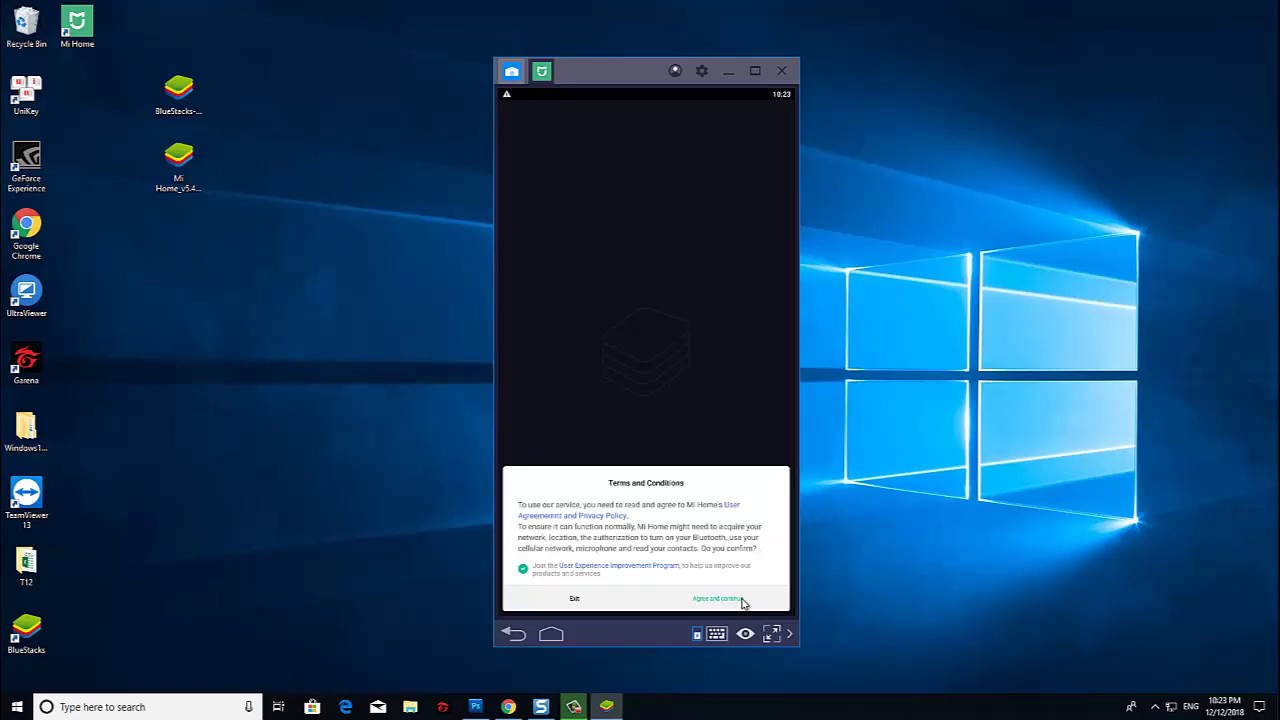Select the UniKey desktop icon
Screen dimensions: 1280x720
pos(26,95)
